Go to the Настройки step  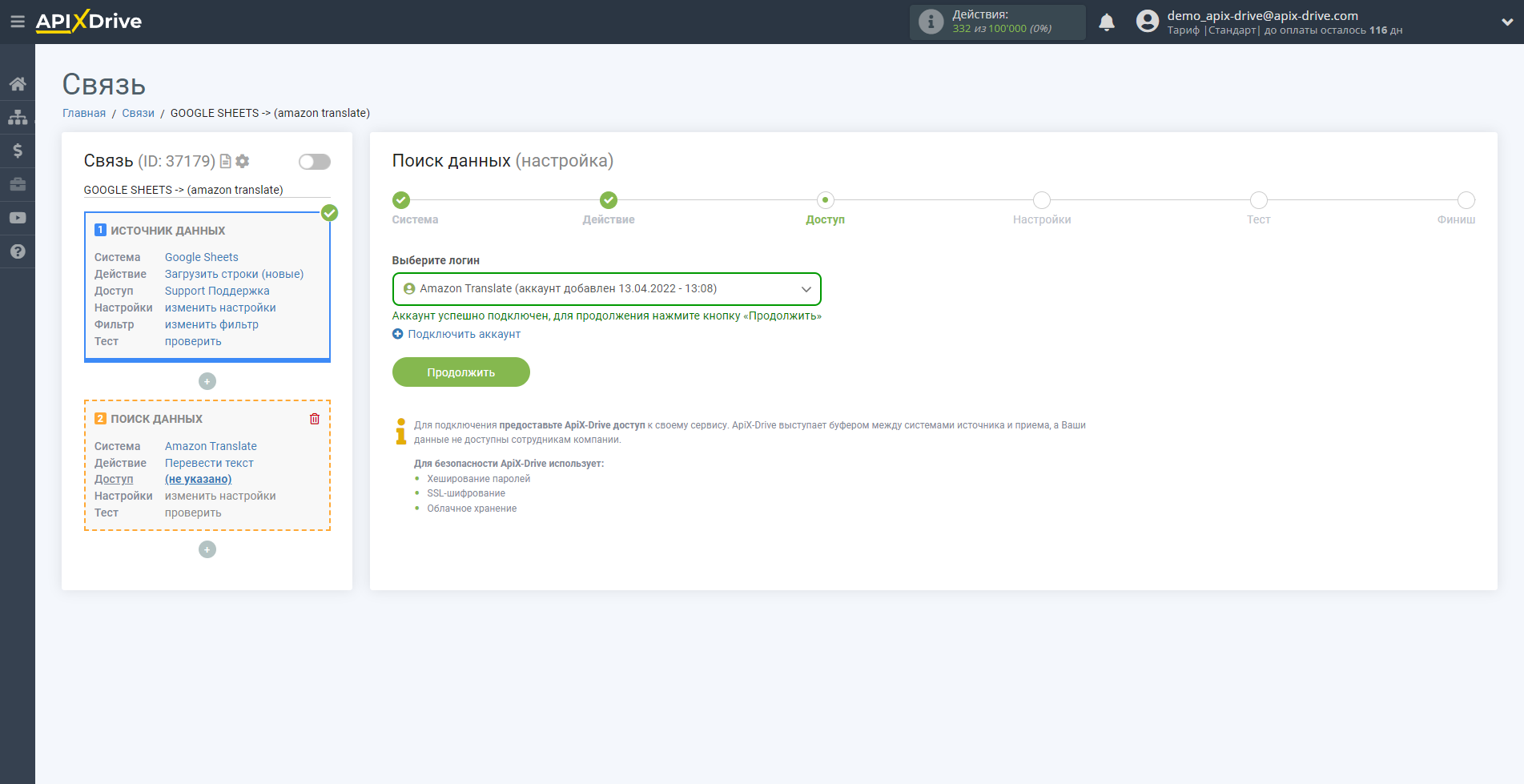1042,200
